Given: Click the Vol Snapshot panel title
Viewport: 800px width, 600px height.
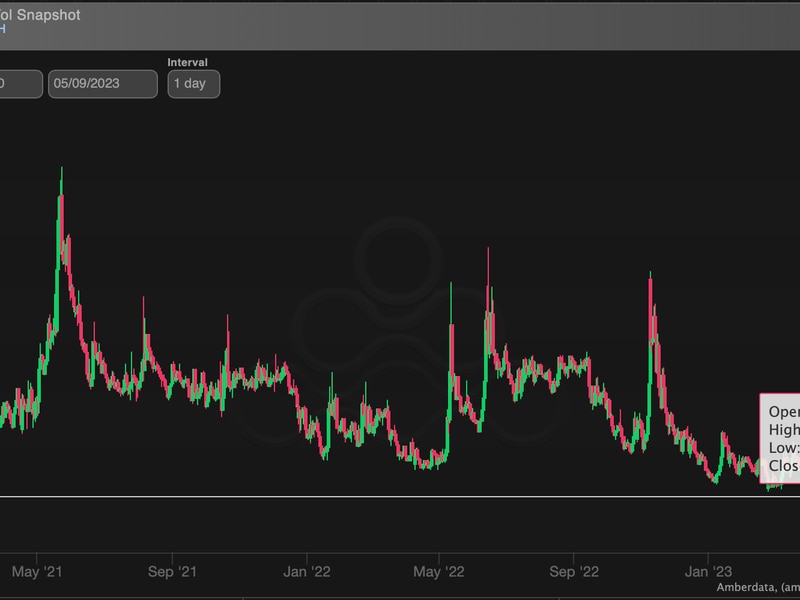Looking at the screenshot, I should point(40,15).
